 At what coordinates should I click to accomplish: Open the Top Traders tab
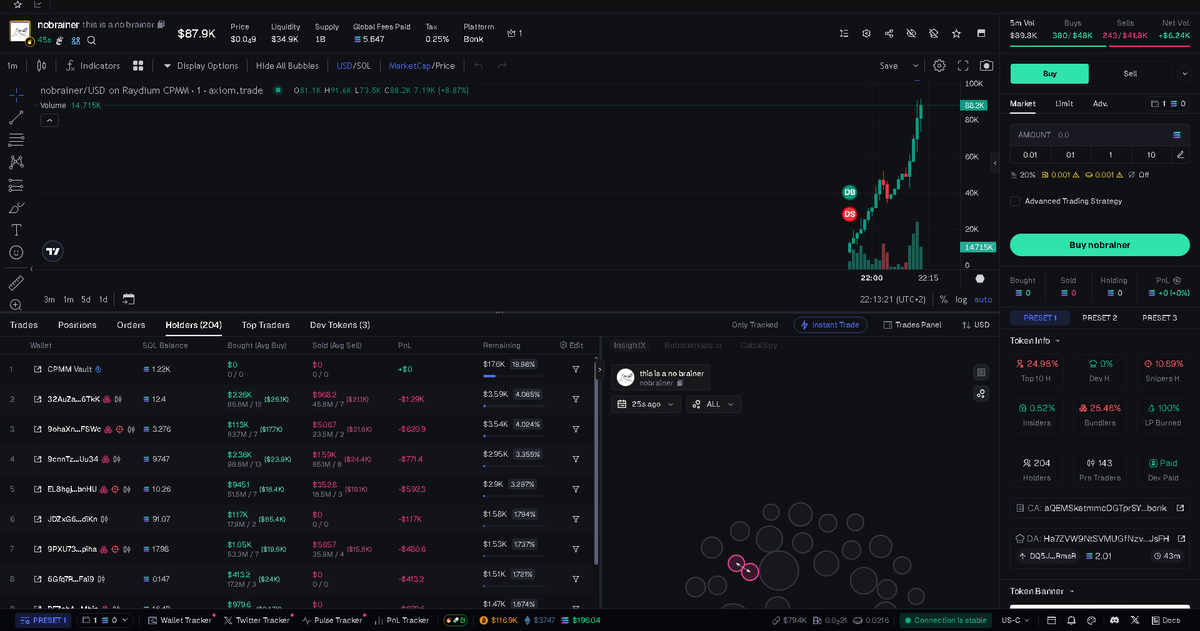coord(265,325)
